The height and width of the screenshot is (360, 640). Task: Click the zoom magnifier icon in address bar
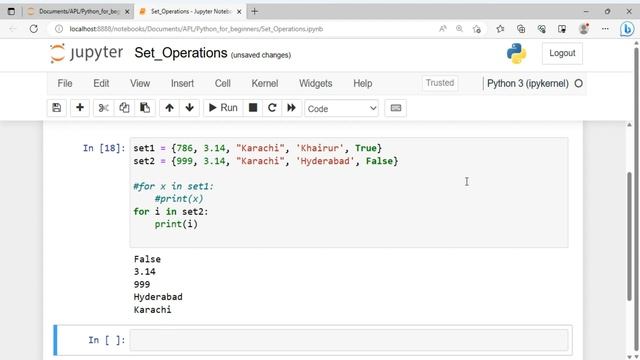(460, 29)
